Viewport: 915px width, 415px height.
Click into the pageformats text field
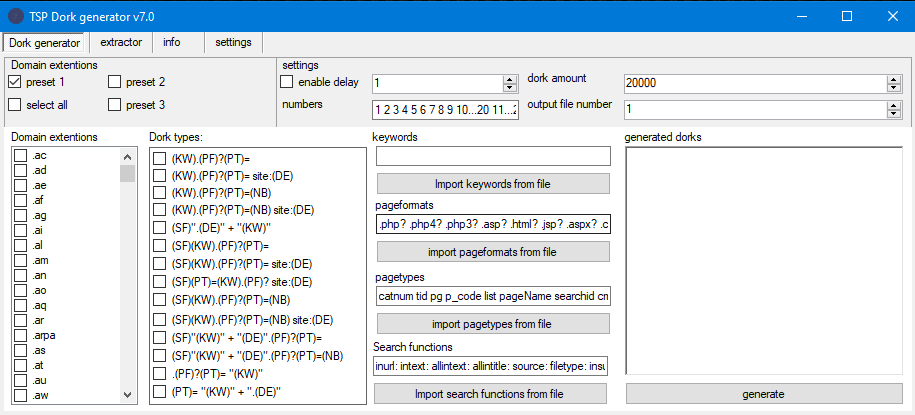[493, 224]
